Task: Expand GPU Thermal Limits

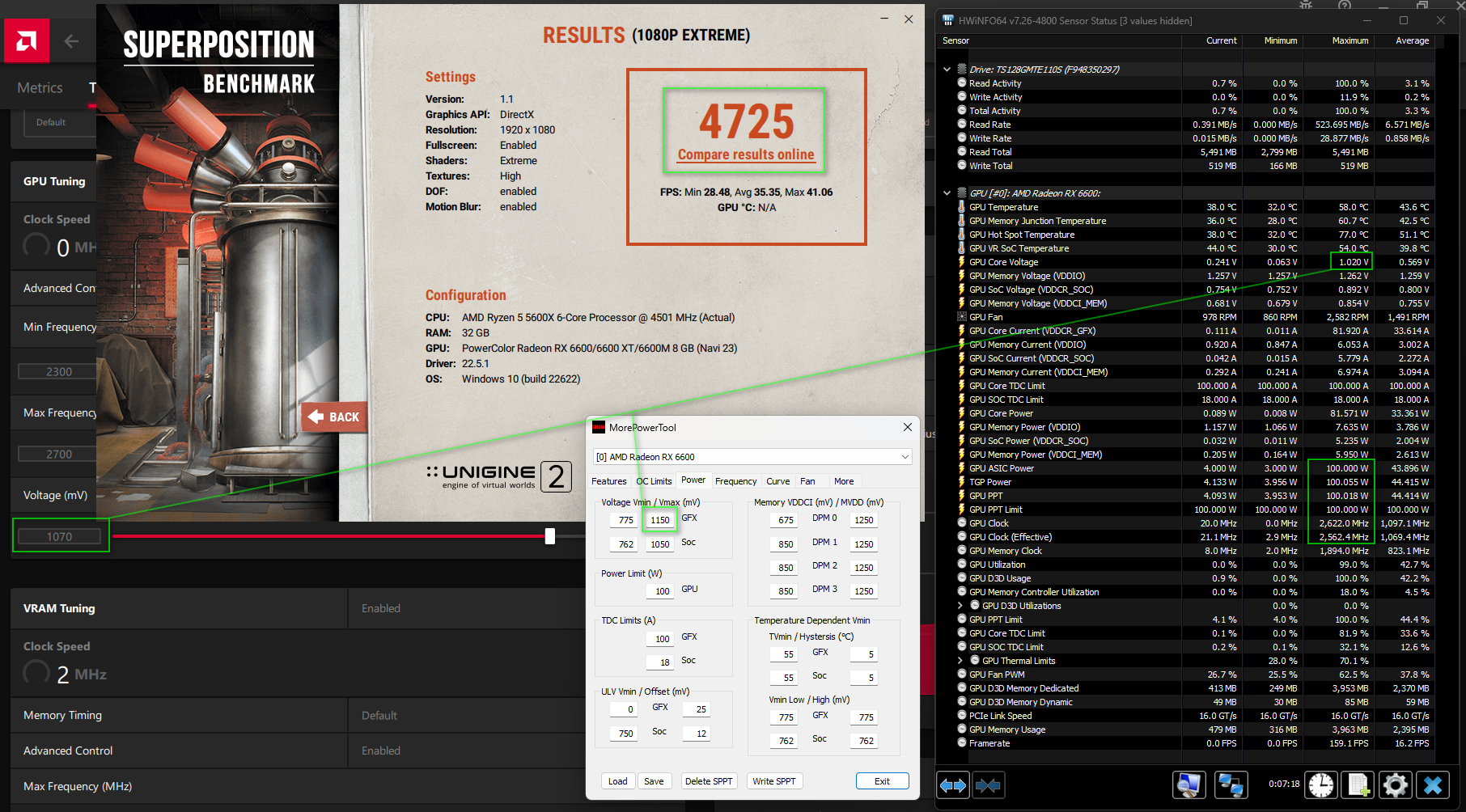Action: (x=960, y=660)
